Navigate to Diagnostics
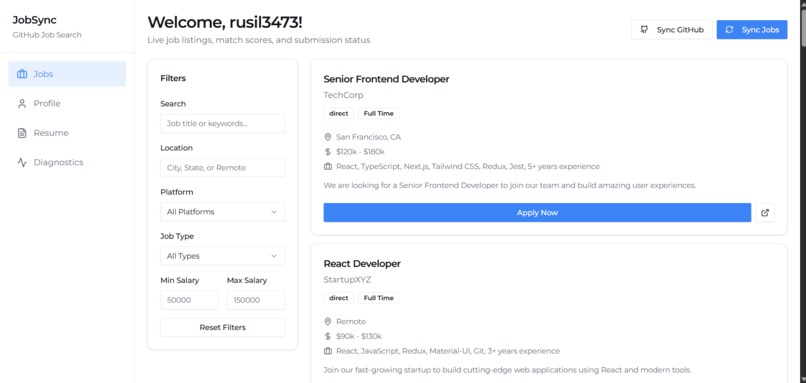Viewport: 806px width, 383px height. (x=67, y=162)
